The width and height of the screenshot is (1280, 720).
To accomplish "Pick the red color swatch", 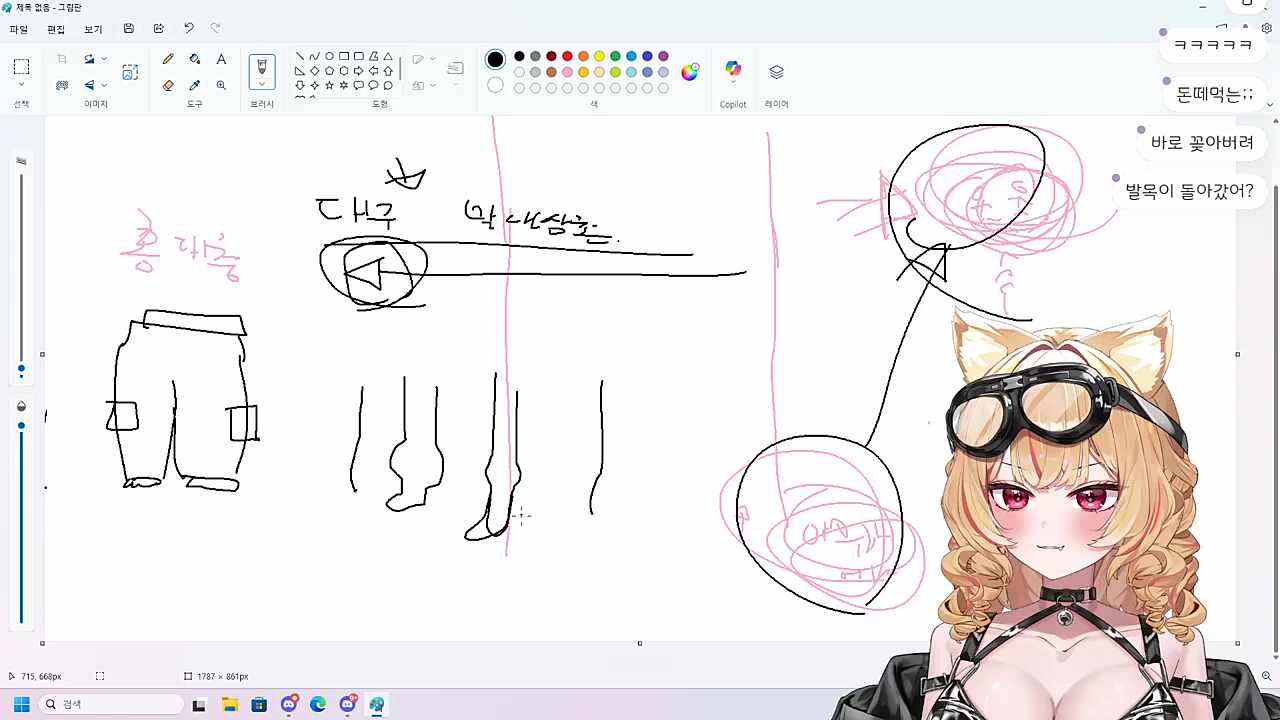I will tap(567, 56).
